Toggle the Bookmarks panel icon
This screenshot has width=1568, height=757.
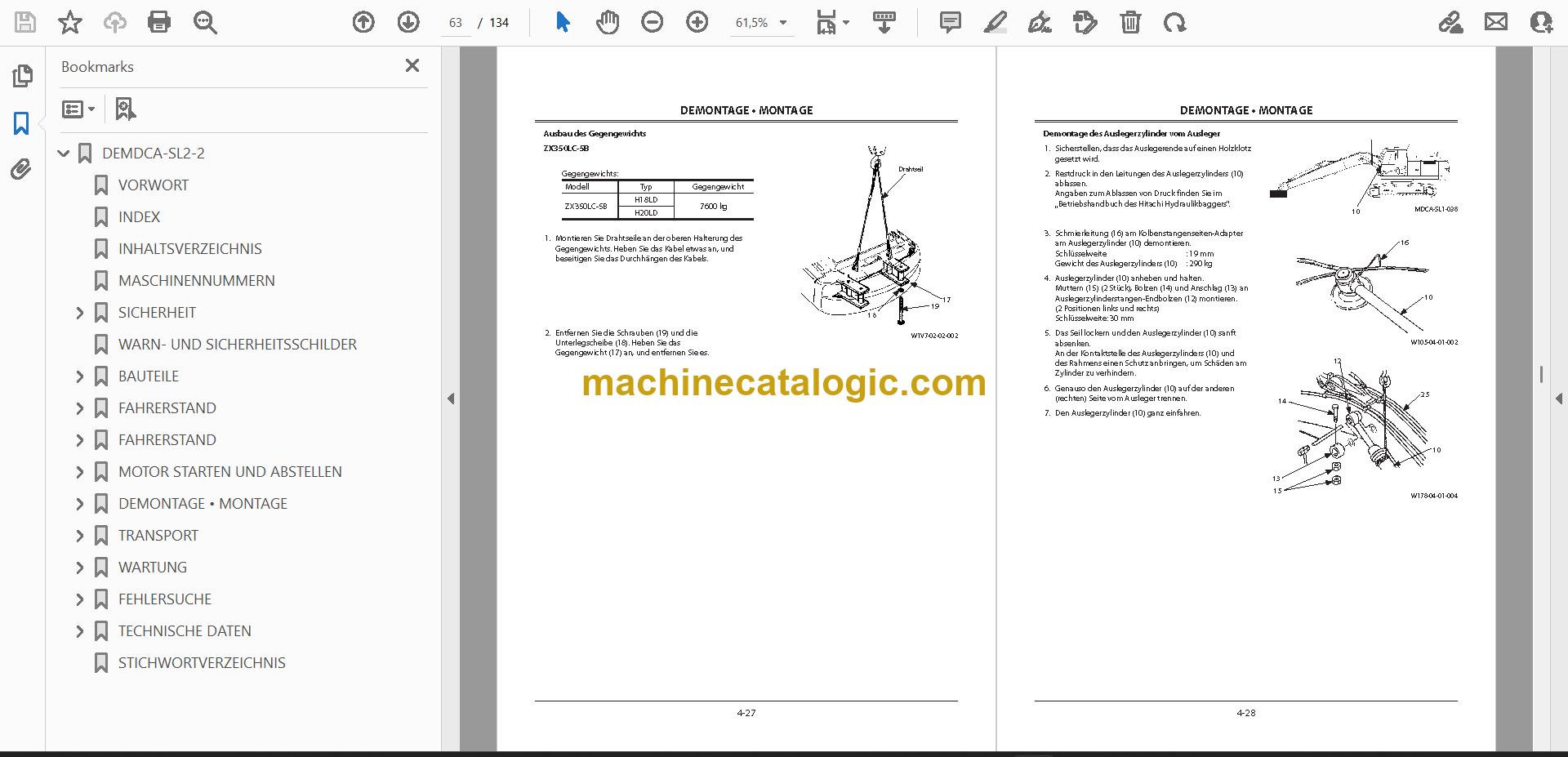21,123
